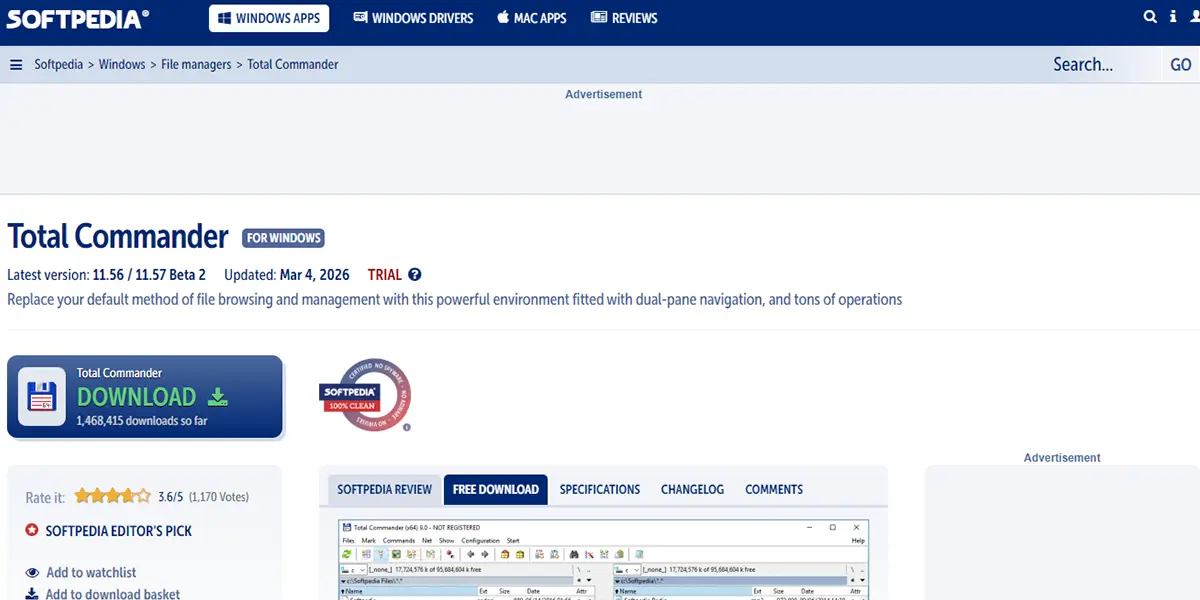Go to Mac Apps section

(x=531, y=18)
